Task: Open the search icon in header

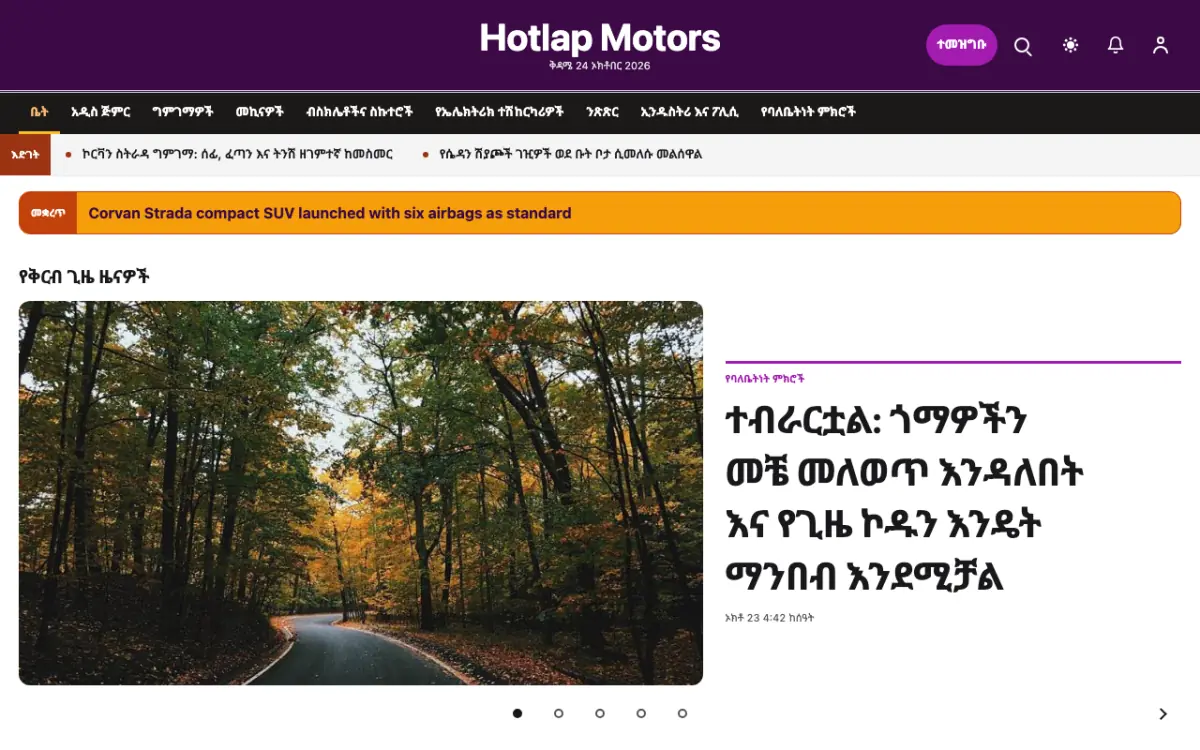Action: tap(1023, 46)
